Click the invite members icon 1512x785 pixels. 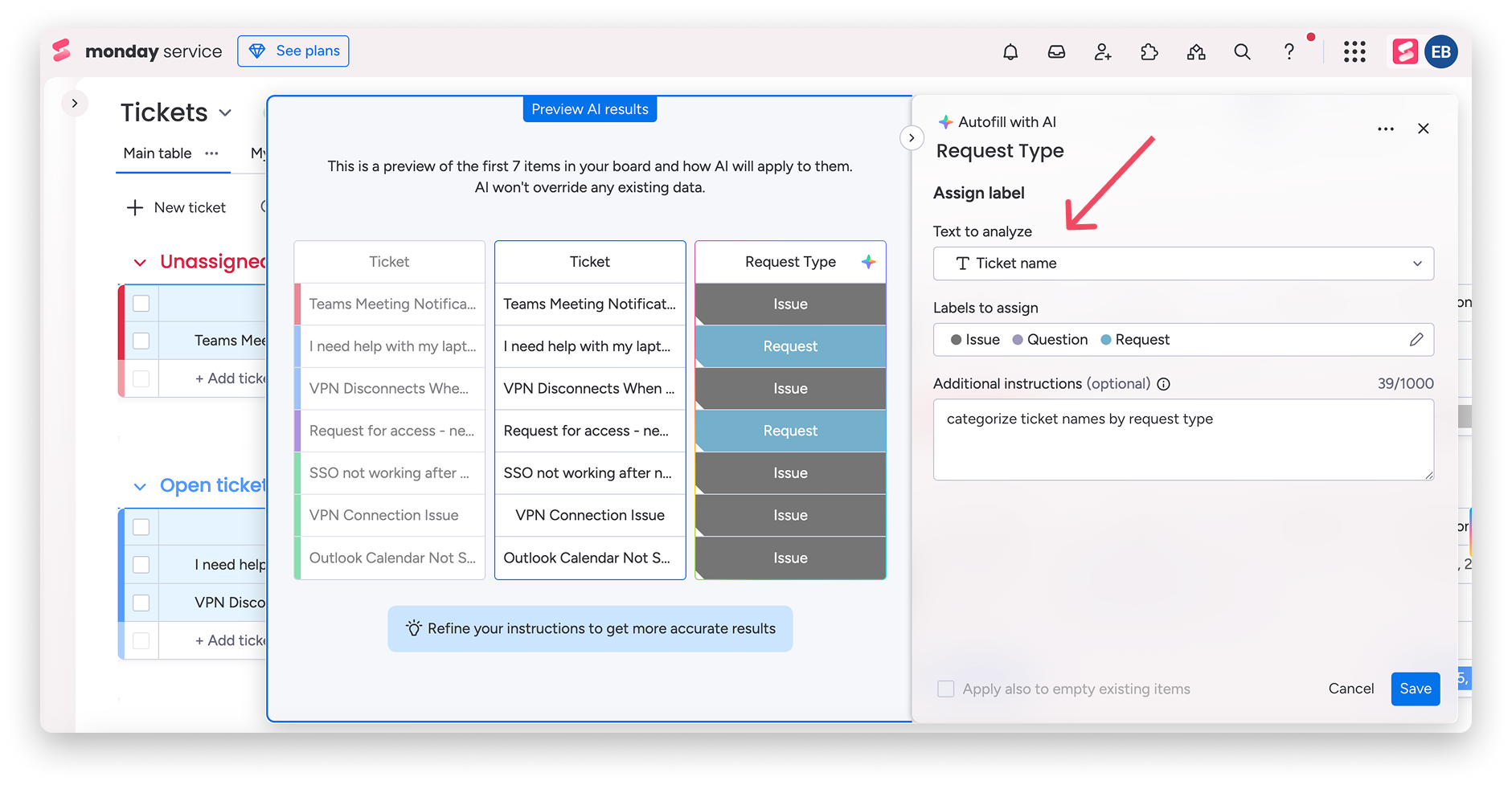pyautogui.click(x=1103, y=52)
